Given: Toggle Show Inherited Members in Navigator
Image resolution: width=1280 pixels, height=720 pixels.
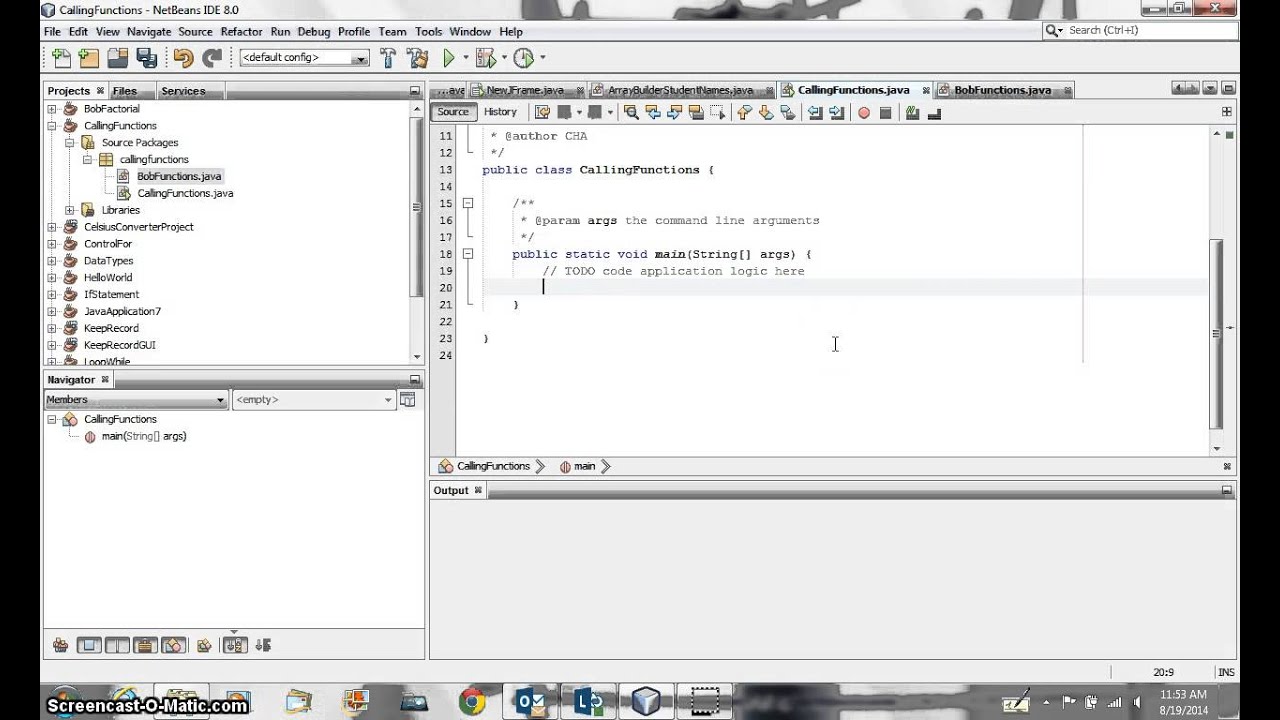Looking at the screenshot, I should [x=60, y=646].
